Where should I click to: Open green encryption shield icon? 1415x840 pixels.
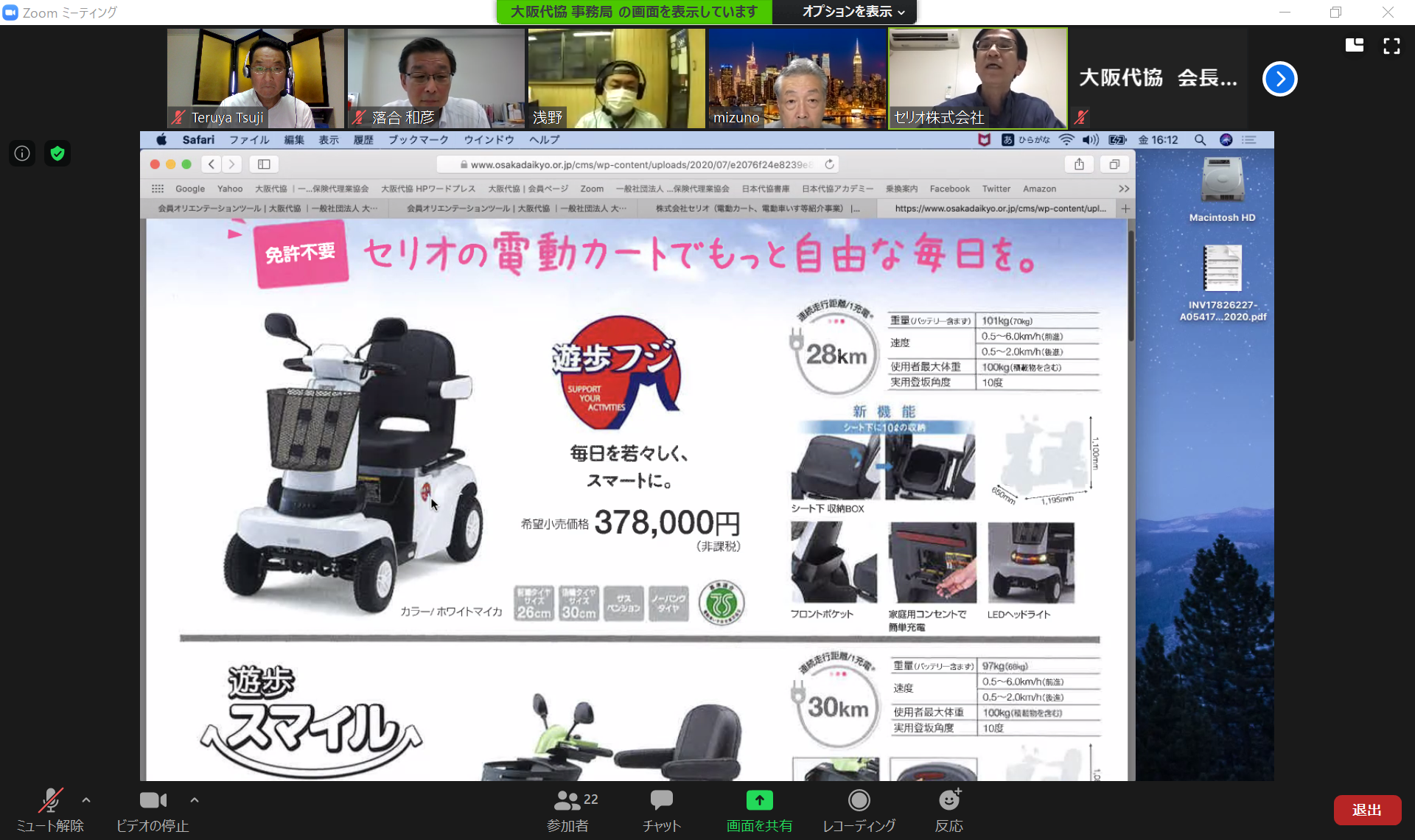[x=57, y=153]
